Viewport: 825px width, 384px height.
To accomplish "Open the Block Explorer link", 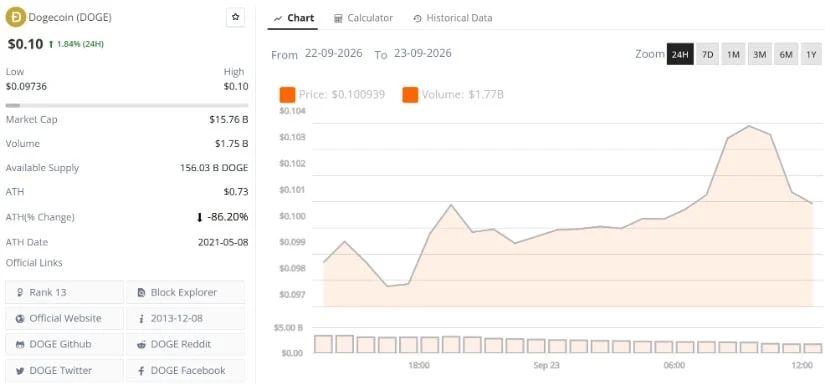I will [185, 292].
